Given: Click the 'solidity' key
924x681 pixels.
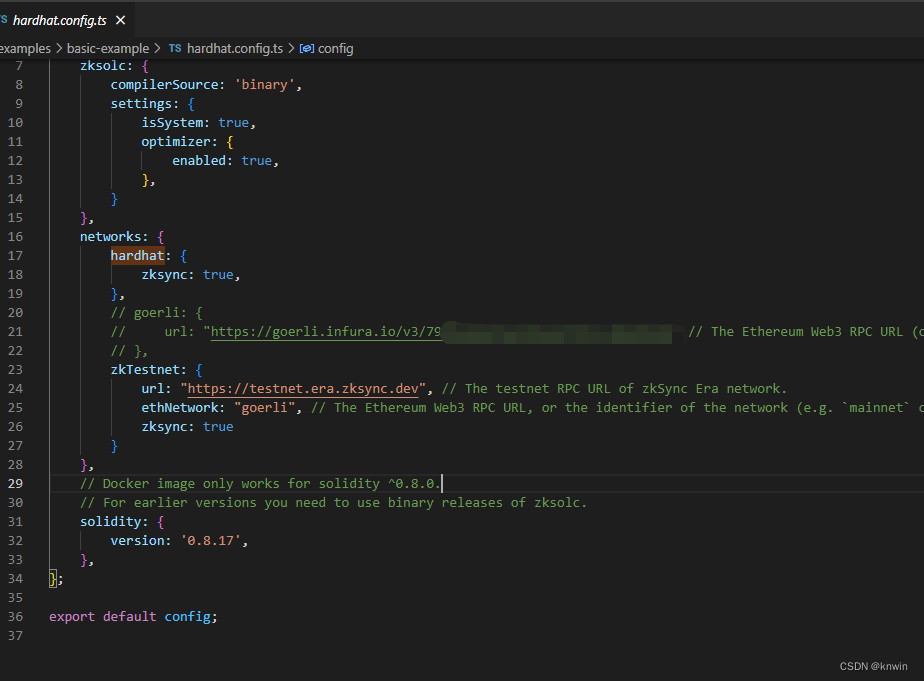Looking at the screenshot, I should coord(111,522).
